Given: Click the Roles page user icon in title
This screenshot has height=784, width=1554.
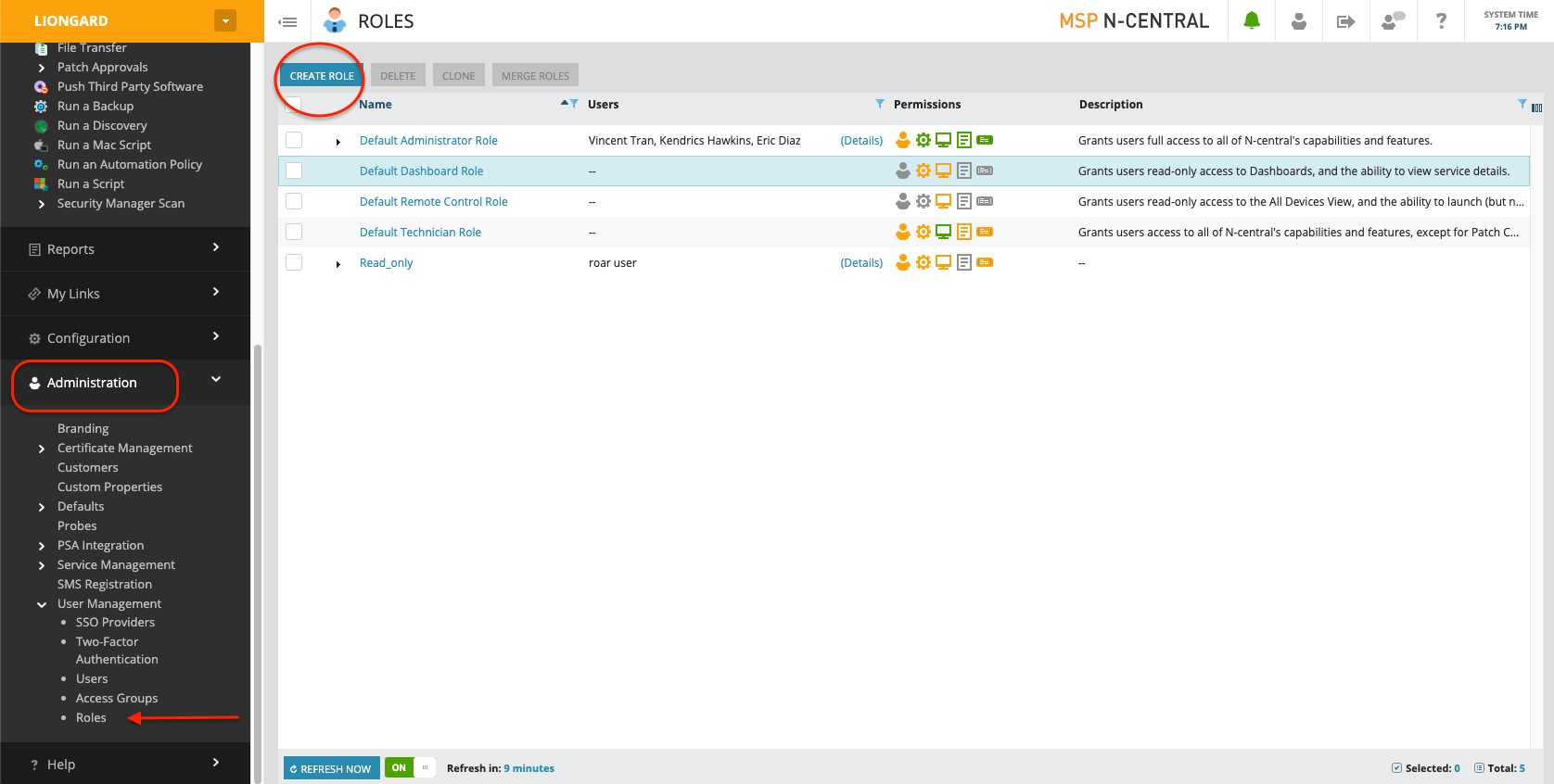Looking at the screenshot, I should [x=335, y=20].
